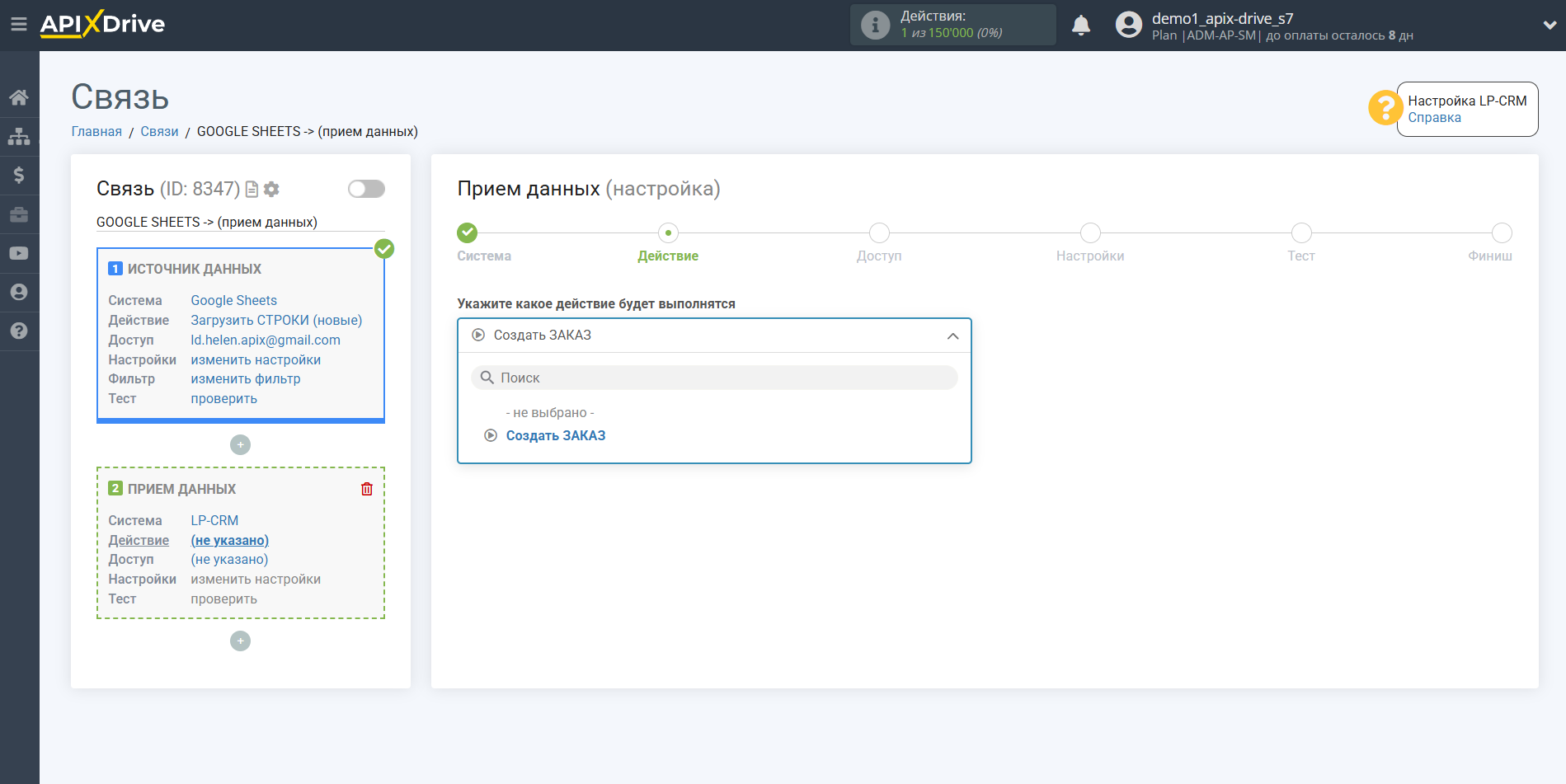Open connection settings gear icon
1566x784 pixels.
pyautogui.click(x=271, y=189)
